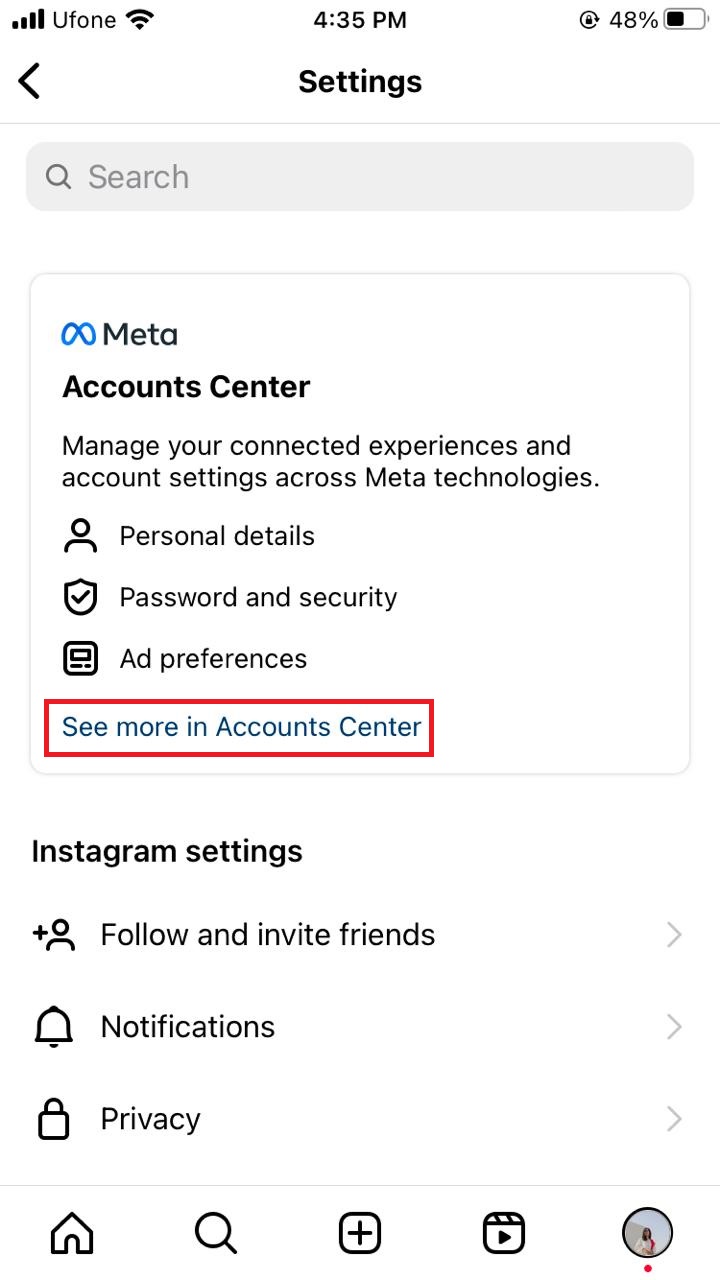Open the Notifications settings item

pos(360,1027)
